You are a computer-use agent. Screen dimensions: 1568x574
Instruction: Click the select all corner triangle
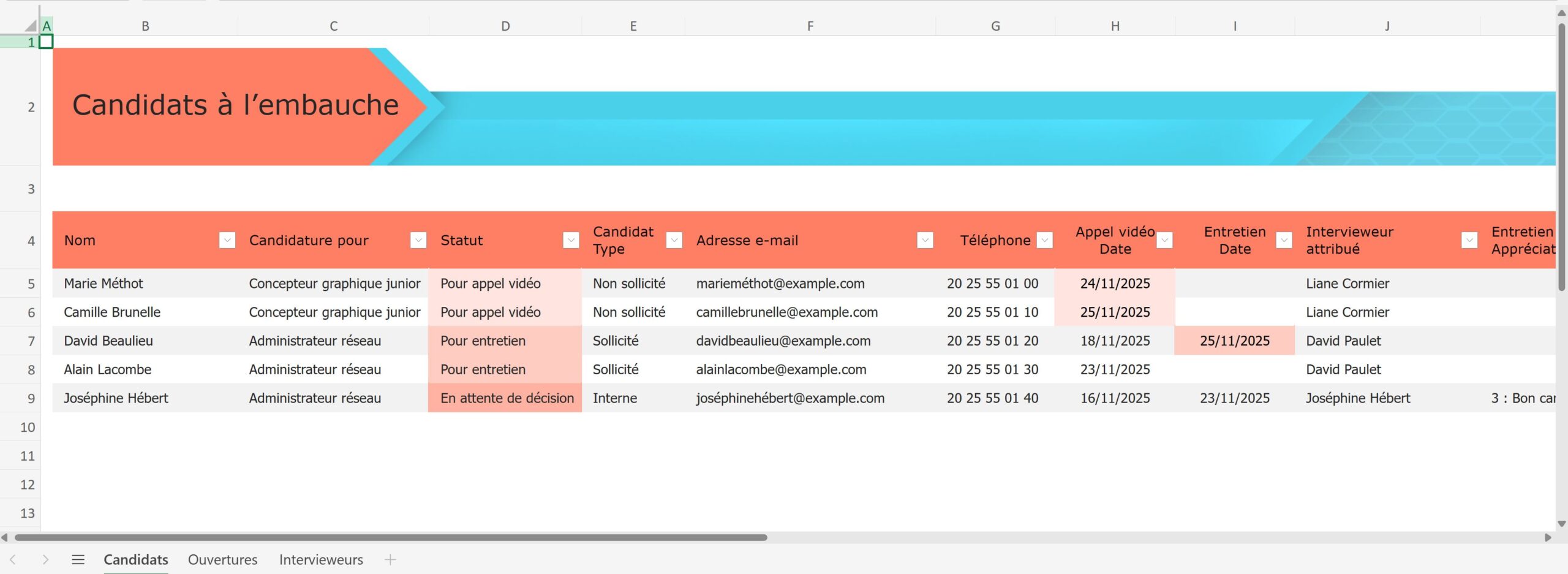[30, 25]
